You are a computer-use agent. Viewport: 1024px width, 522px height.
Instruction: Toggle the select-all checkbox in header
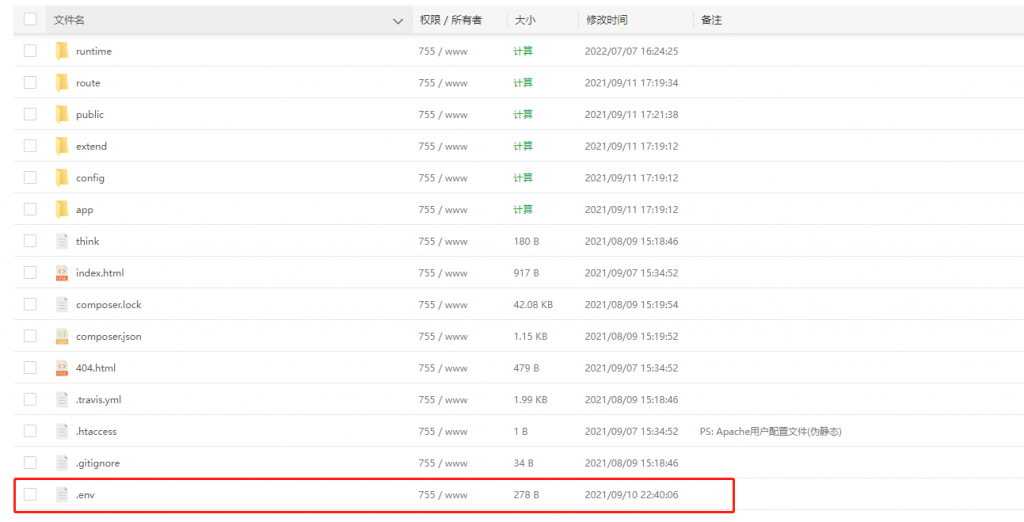click(30, 20)
